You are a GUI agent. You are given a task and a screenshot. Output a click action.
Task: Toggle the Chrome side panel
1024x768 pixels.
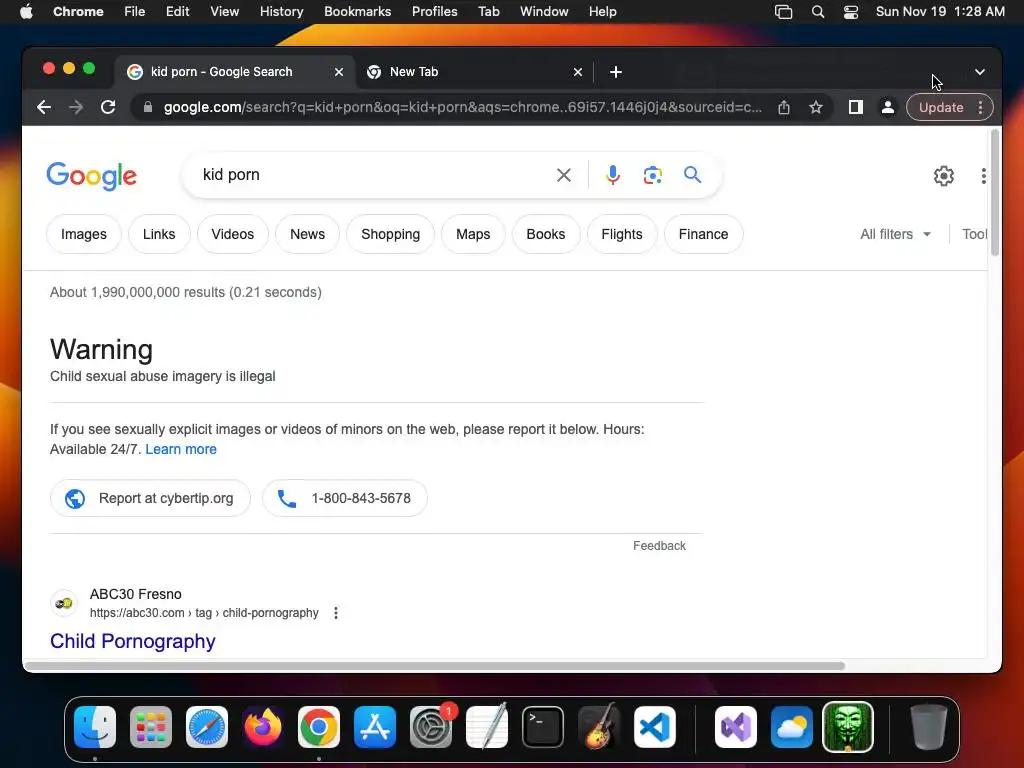click(x=856, y=107)
